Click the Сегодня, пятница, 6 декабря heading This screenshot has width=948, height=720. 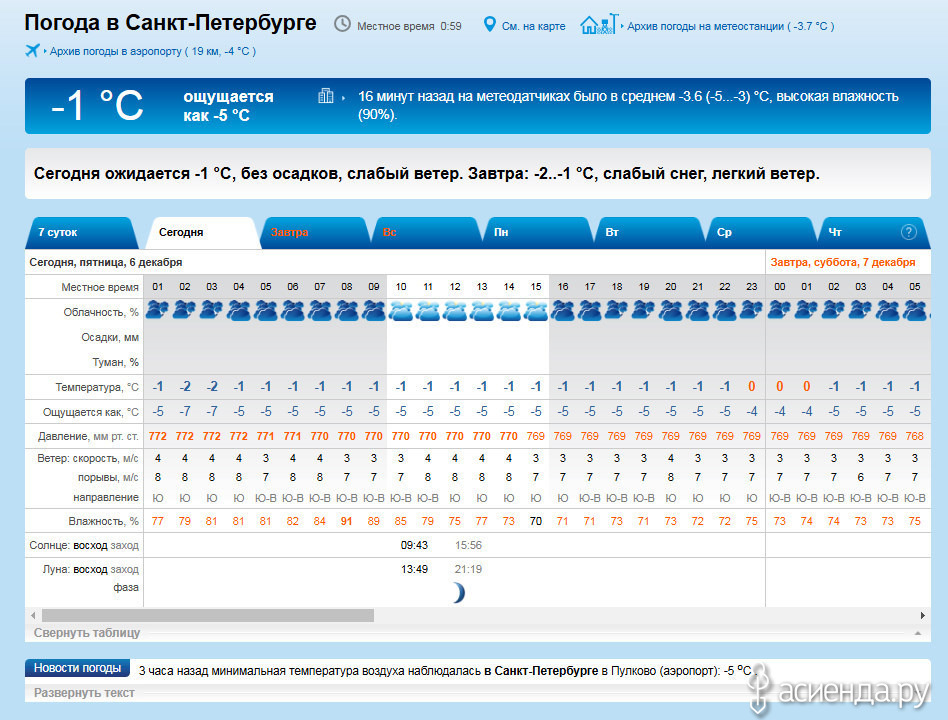[x=106, y=262]
